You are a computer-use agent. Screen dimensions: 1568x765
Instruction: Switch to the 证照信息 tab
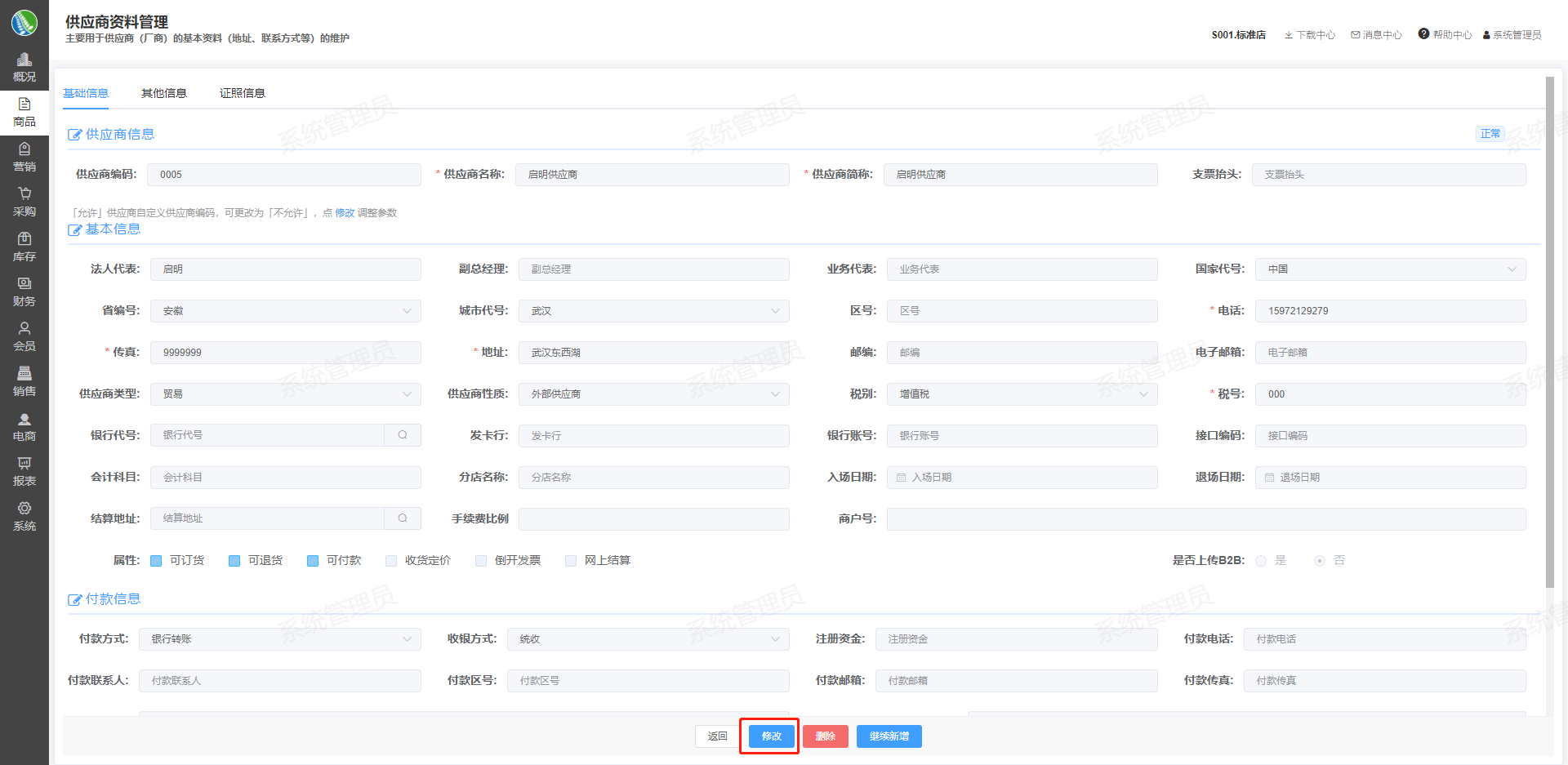[243, 93]
